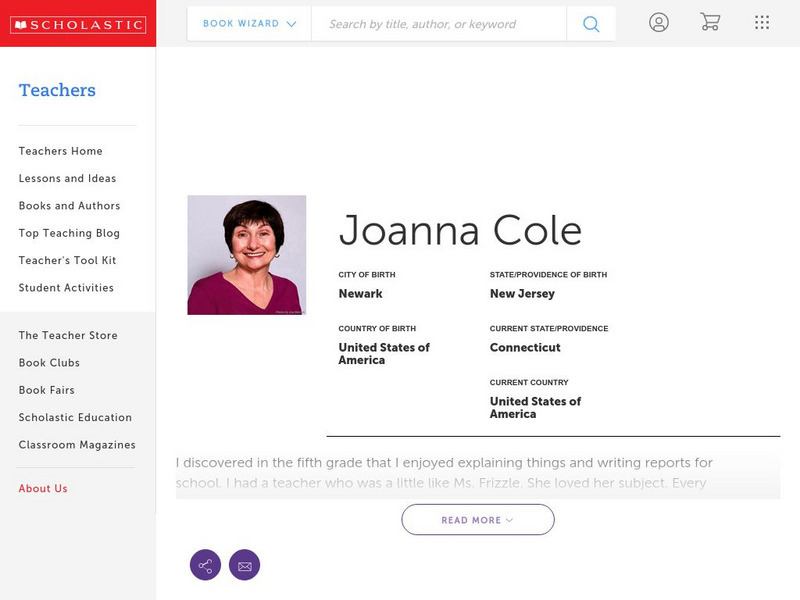Open Books and Authors
The height and width of the screenshot is (600, 800).
(68, 205)
